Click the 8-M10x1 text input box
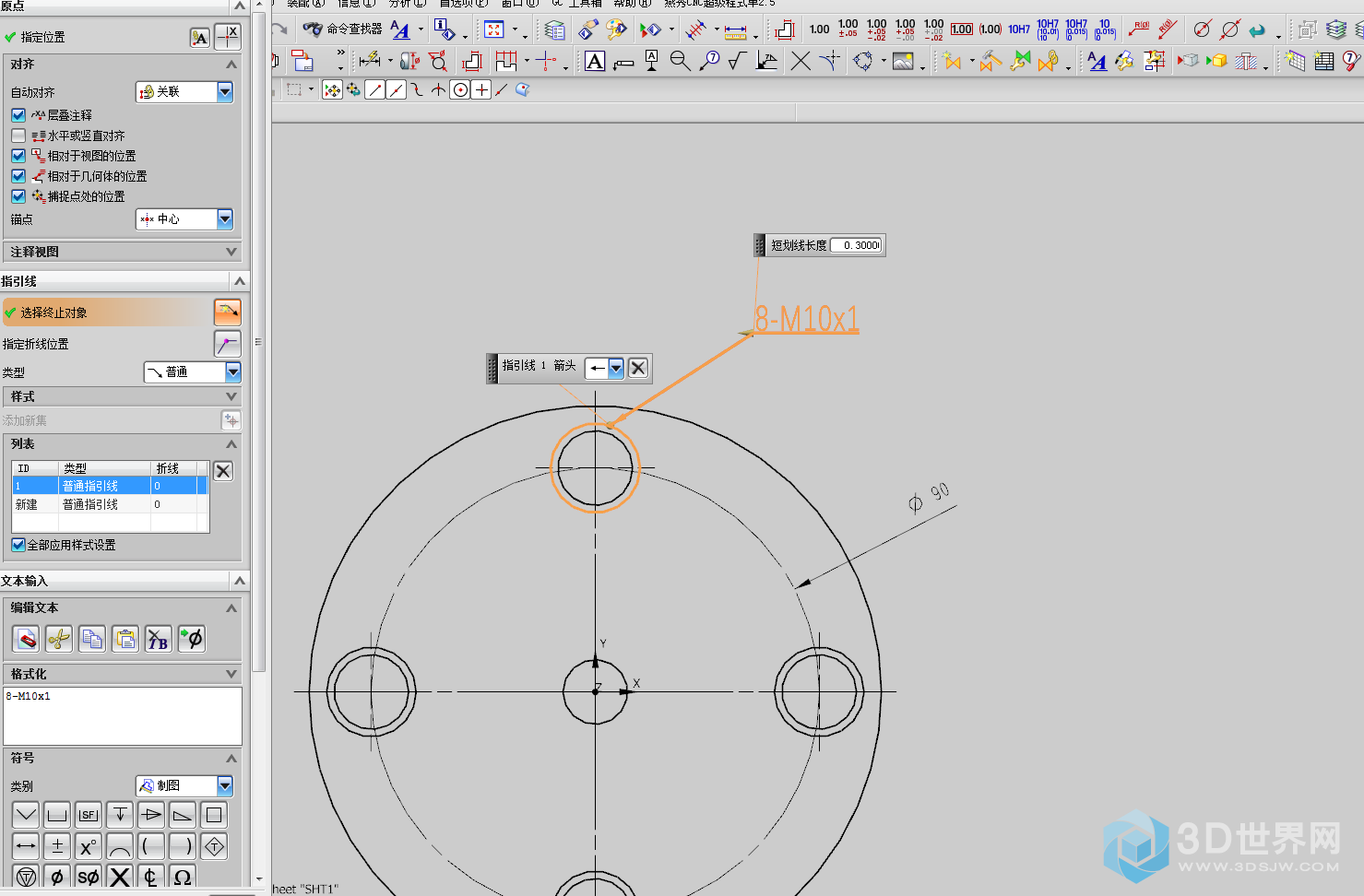This screenshot has width=1364, height=896. point(123,715)
